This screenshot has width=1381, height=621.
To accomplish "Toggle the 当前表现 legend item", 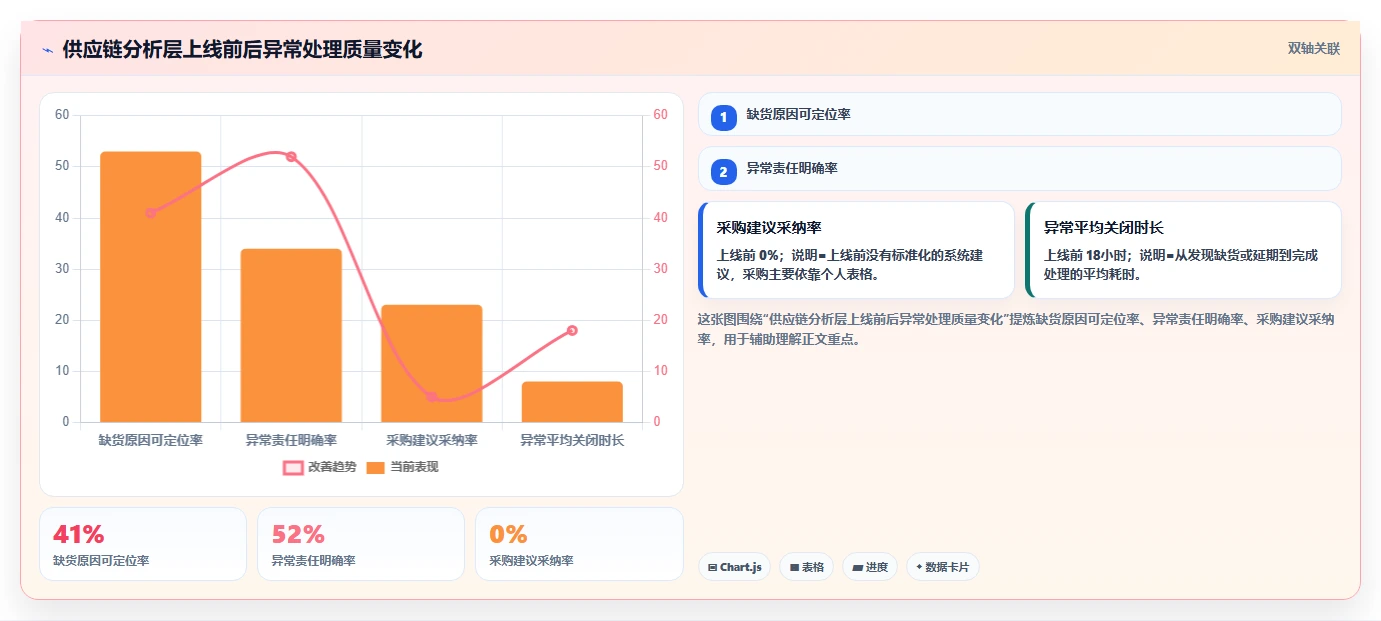I will click(x=402, y=467).
